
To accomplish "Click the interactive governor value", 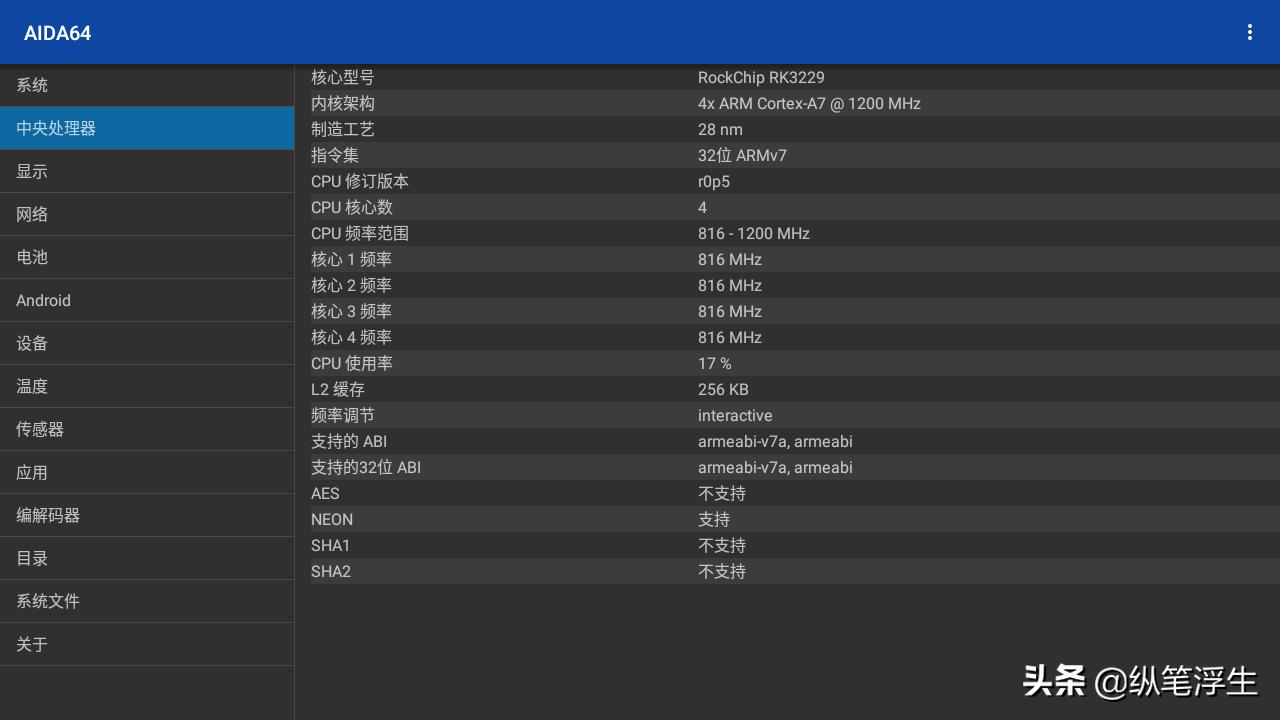I will click(x=735, y=415).
